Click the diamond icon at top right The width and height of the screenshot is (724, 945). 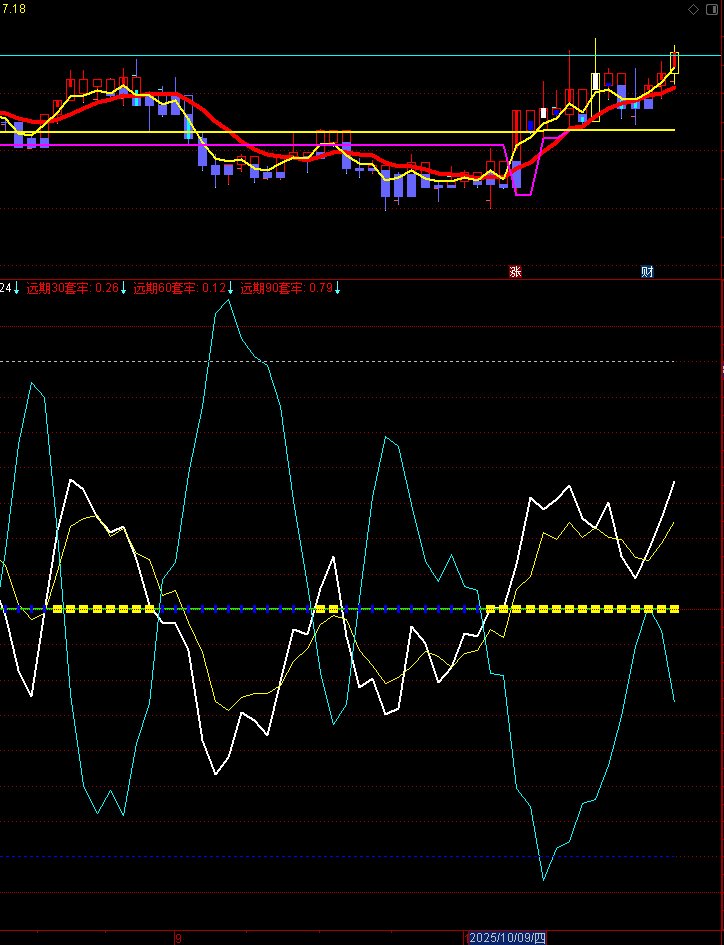[x=694, y=9]
